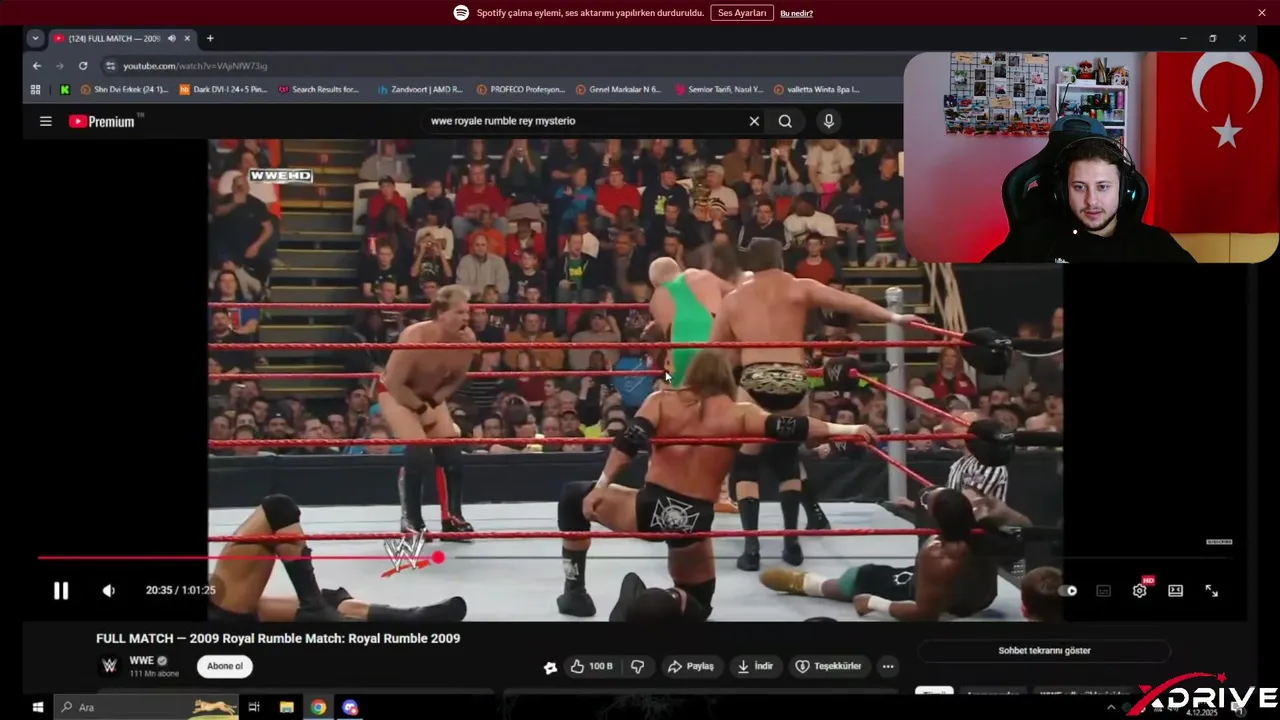View site information icon beside the URL
The height and width of the screenshot is (720, 1280).
pos(110,66)
